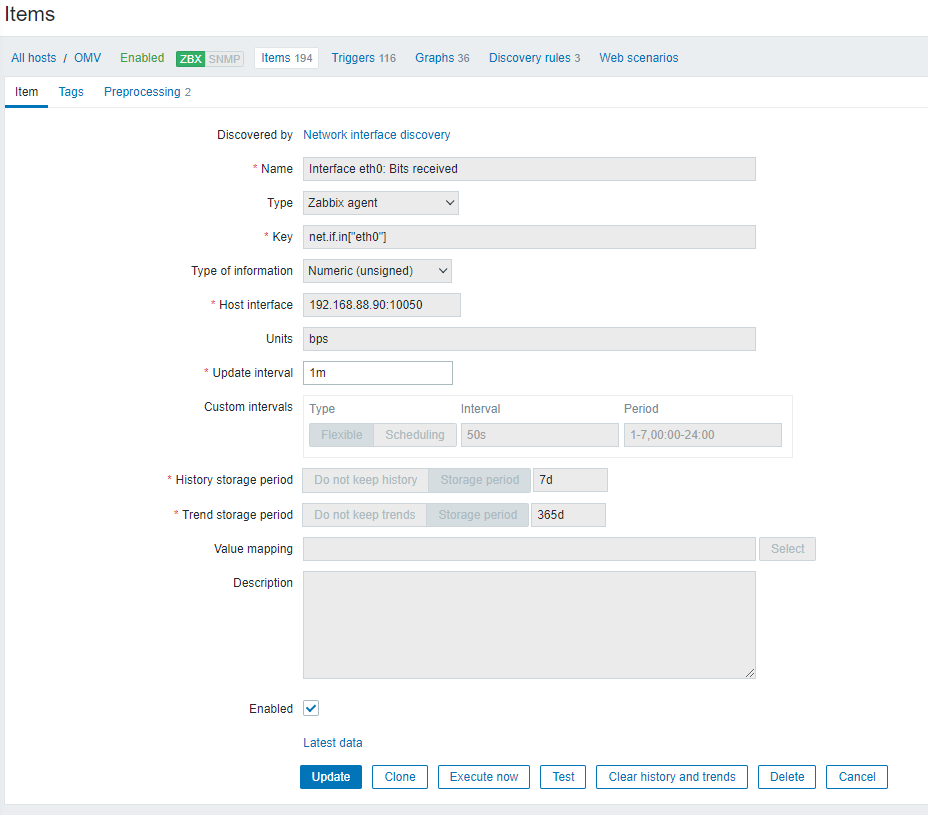Open Graphs 36 link

442,58
